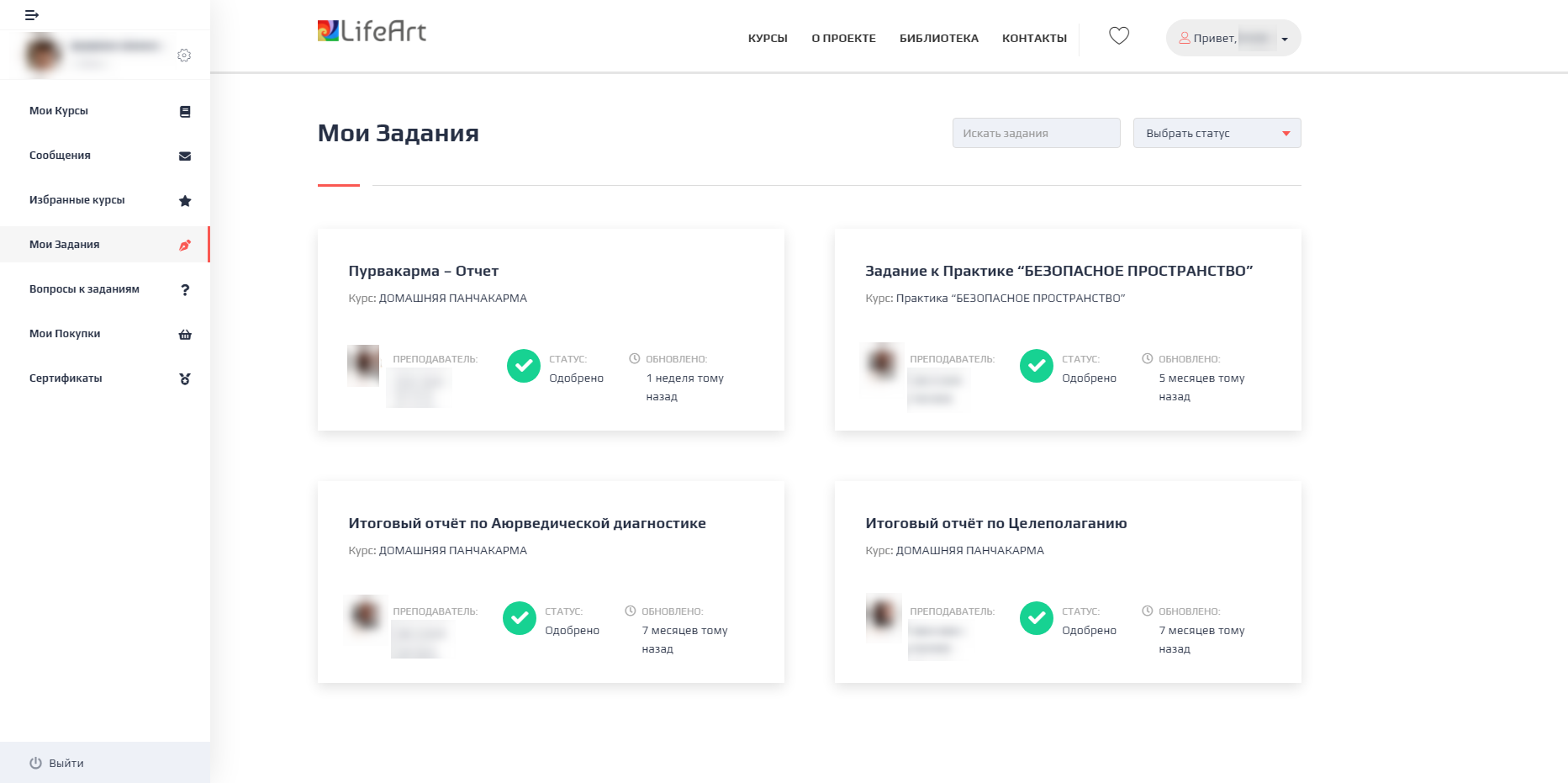Click the book icon beside Мои Курсы

(x=185, y=112)
